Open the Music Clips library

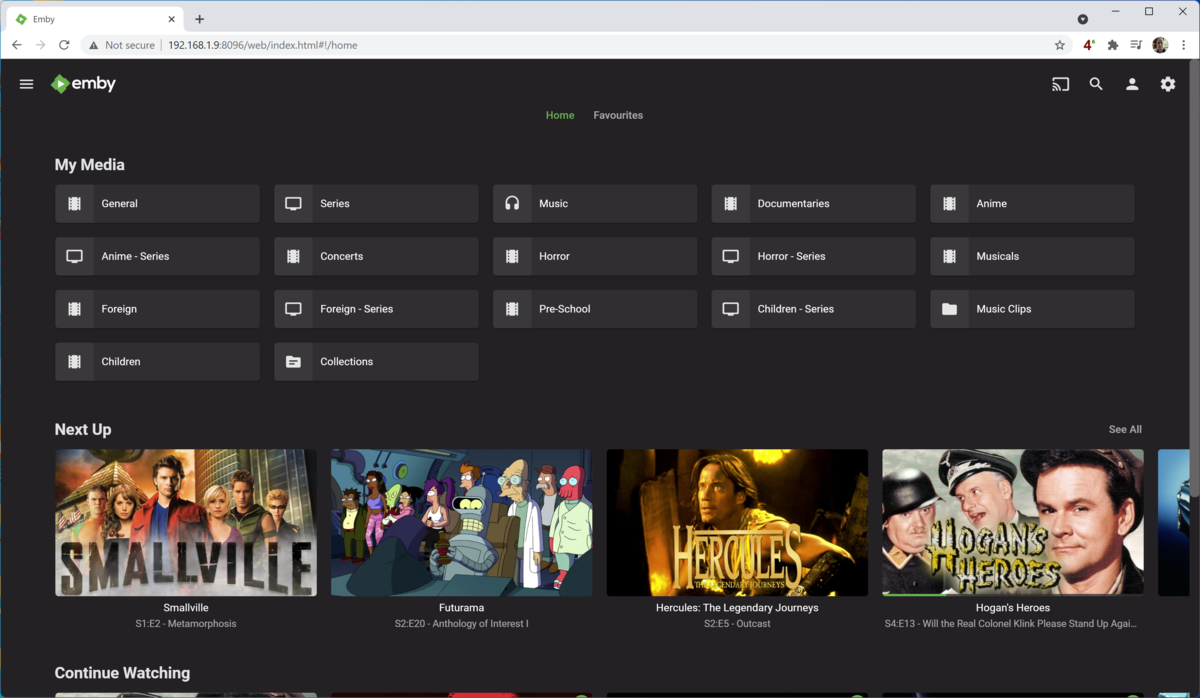click(x=1032, y=309)
